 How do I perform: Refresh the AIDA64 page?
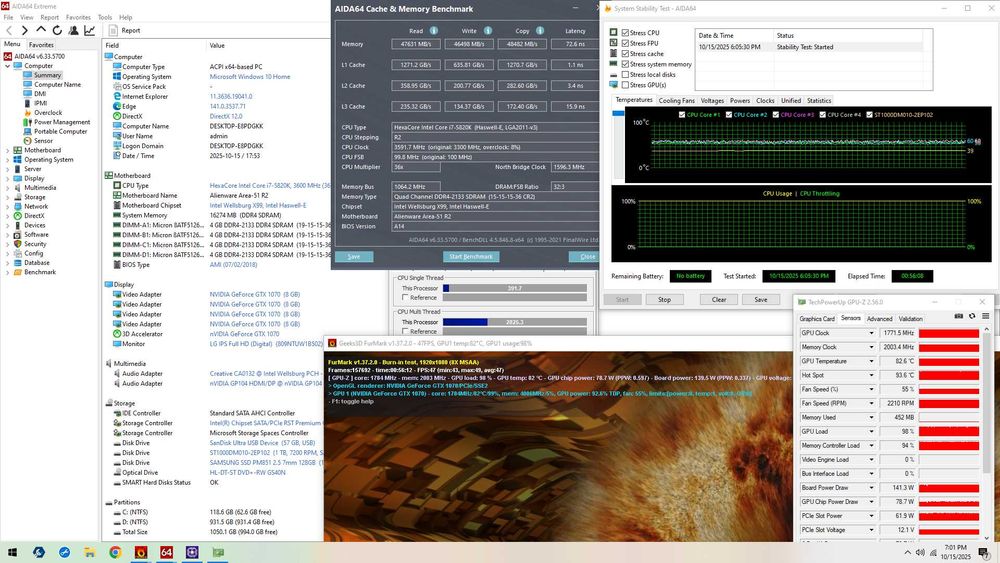(57, 30)
